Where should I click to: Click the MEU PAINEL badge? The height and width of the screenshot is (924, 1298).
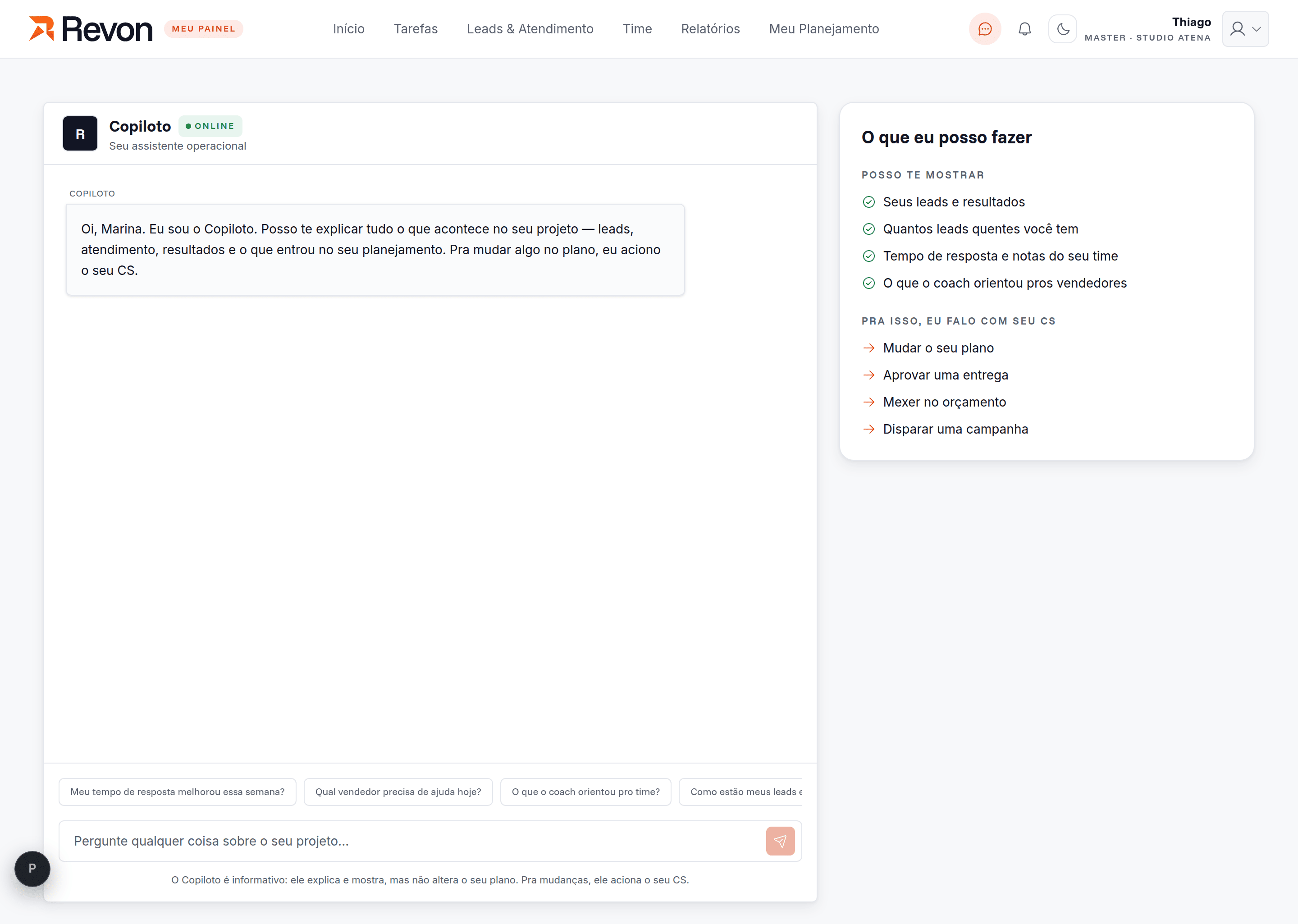tap(204, 28)
